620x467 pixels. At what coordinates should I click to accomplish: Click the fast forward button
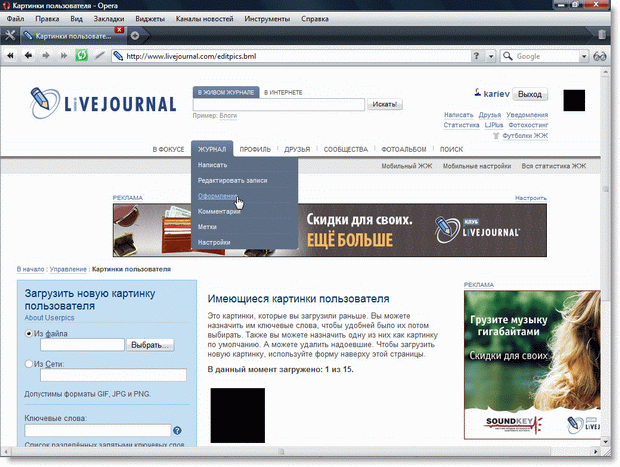pyautogui.click(x=63, y=56)
